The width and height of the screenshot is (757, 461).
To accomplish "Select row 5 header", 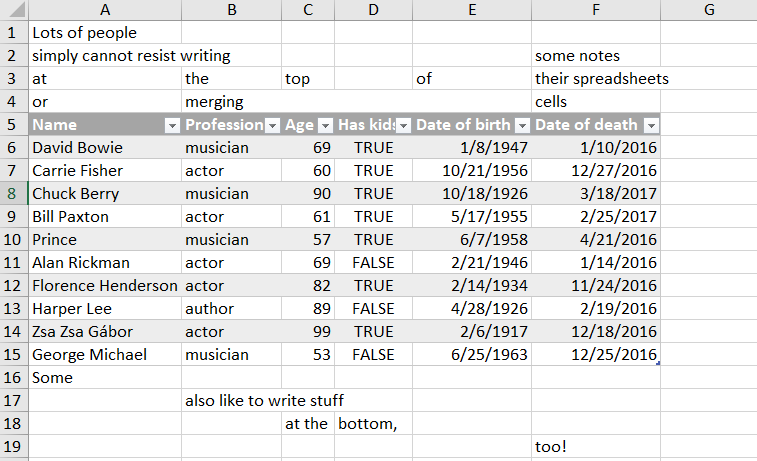I will [13, 125].
